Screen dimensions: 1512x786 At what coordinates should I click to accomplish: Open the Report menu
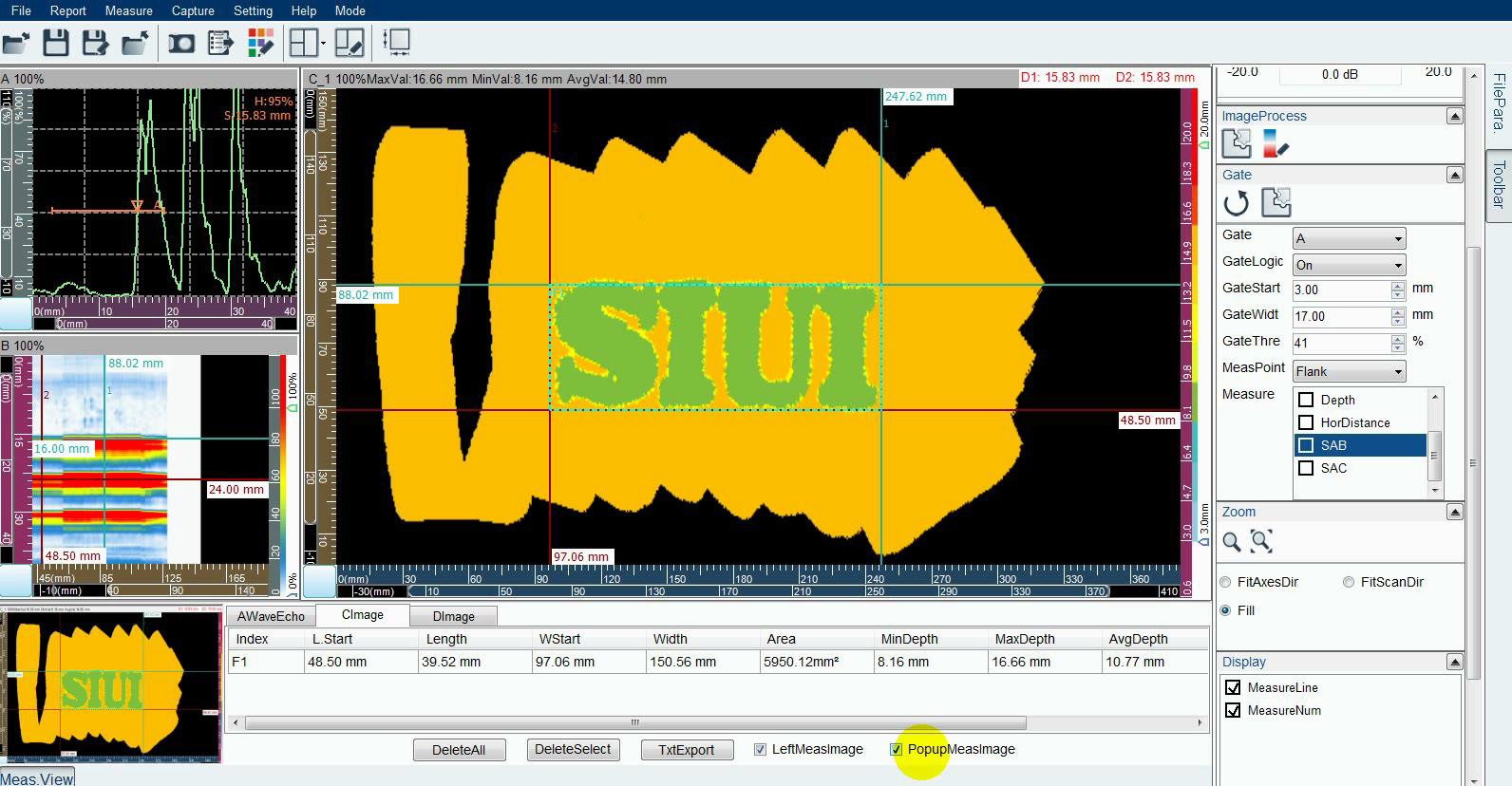point(67,10)
